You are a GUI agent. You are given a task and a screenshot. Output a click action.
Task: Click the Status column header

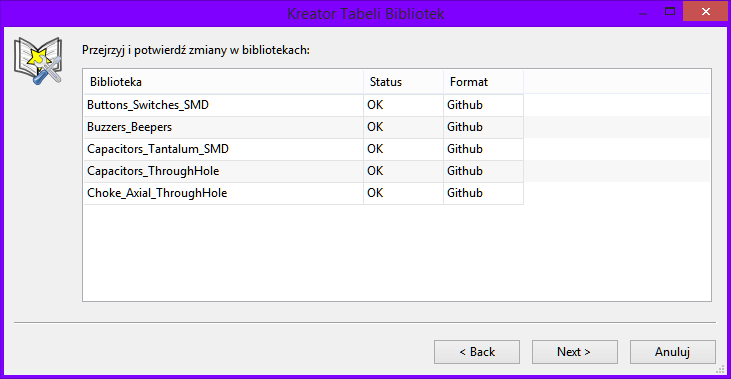(403, 82)
